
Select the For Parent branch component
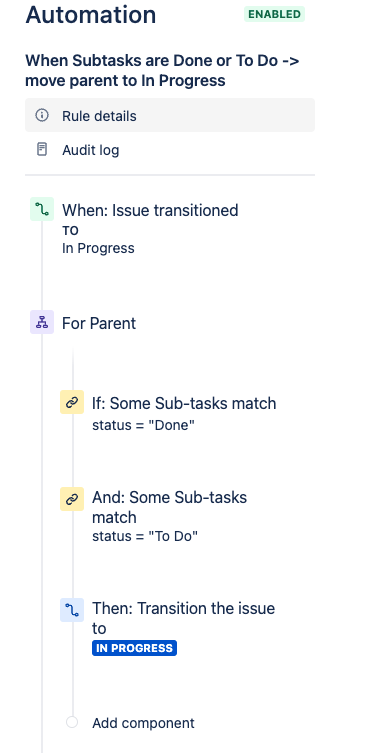(99, 323)
